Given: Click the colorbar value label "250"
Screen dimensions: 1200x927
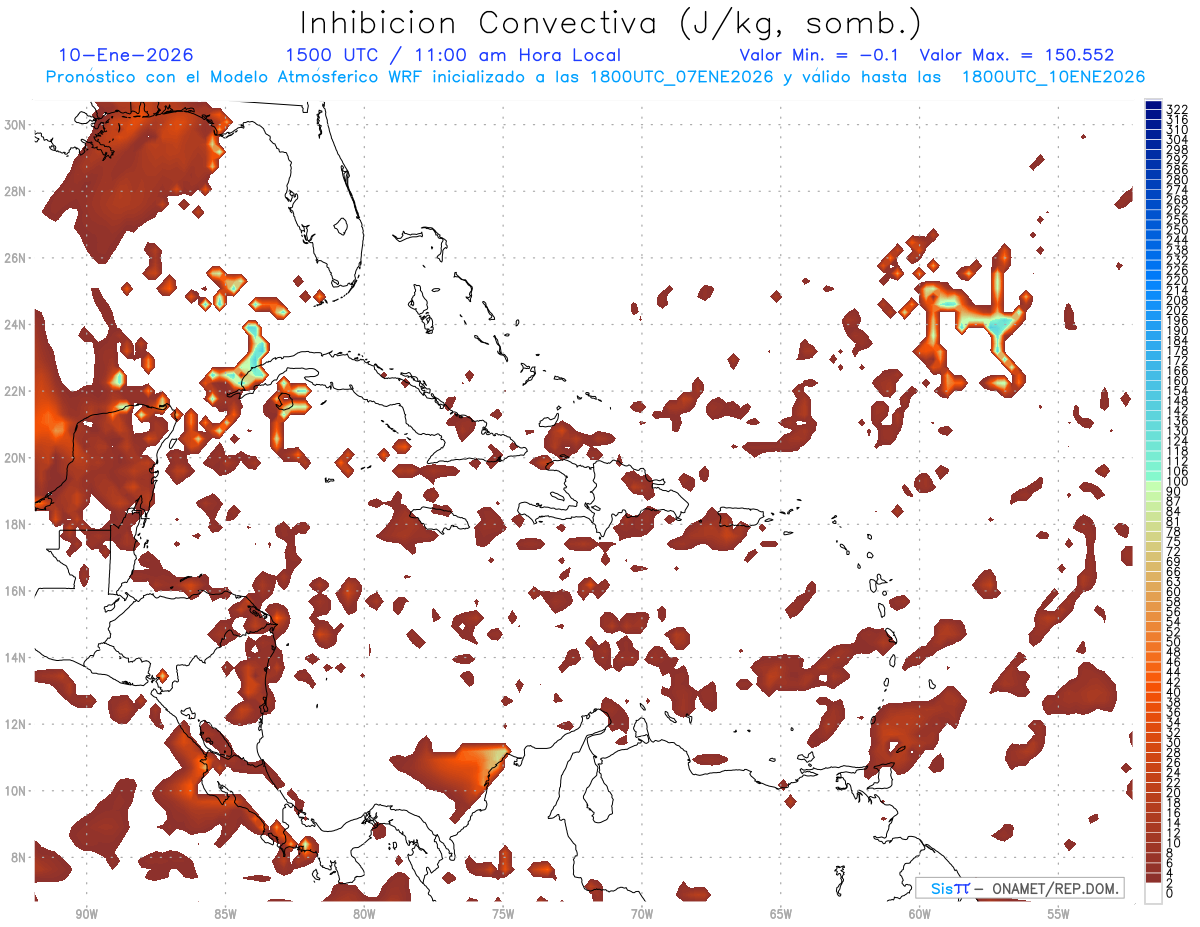Looking at the screenshot, I should [x=1177, y=231].
